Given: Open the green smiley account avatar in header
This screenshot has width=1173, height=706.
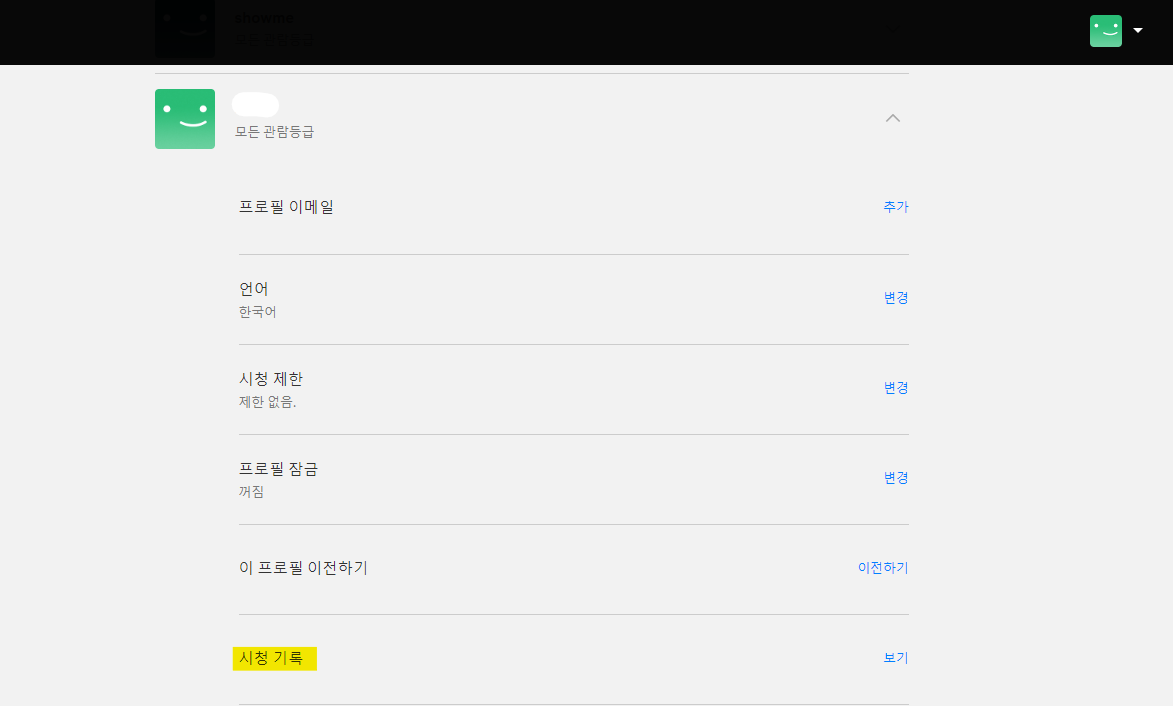Looking at the screenshot, I should tap(1106, 31).
